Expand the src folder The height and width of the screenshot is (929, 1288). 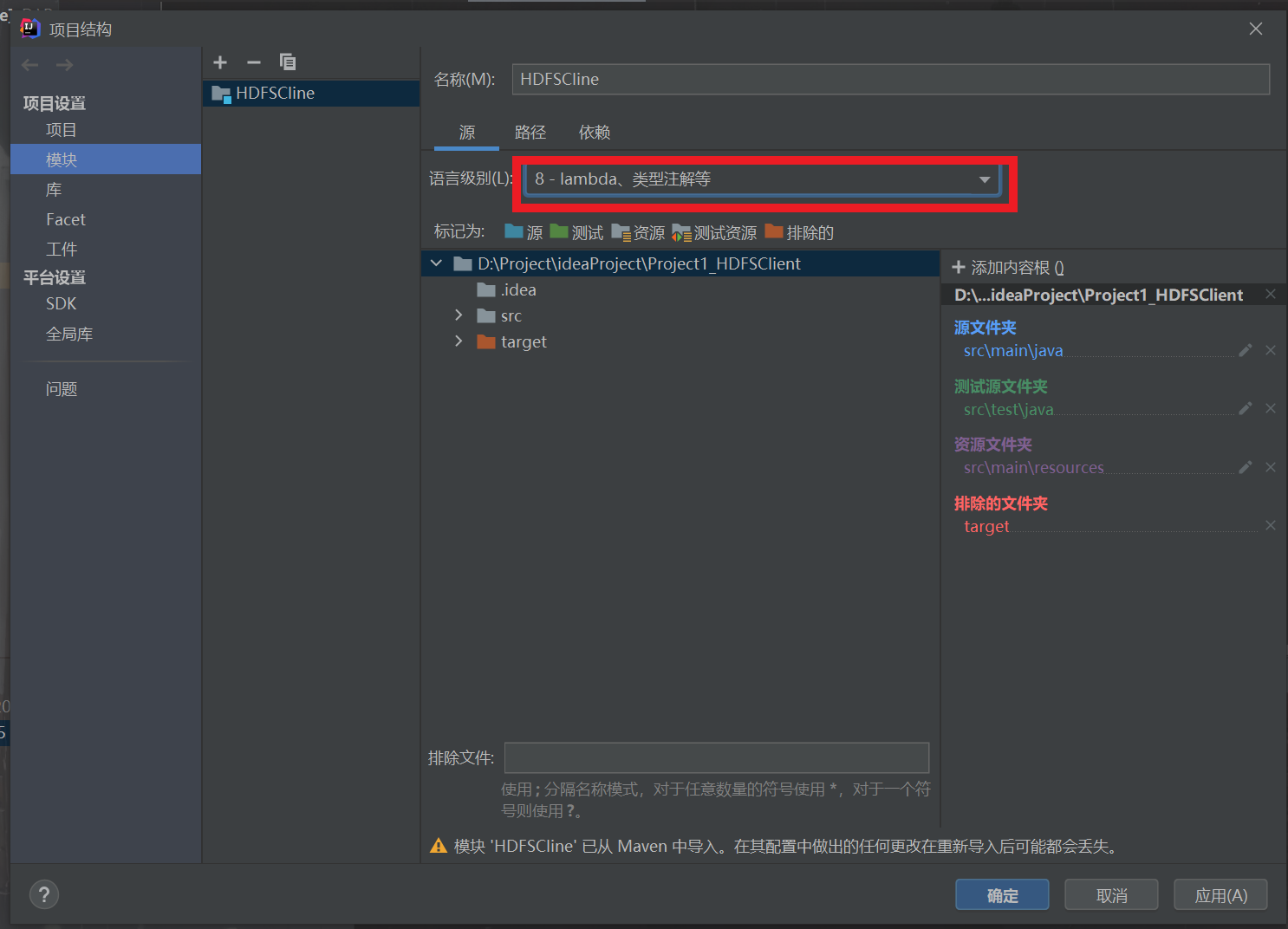[459, 315]
